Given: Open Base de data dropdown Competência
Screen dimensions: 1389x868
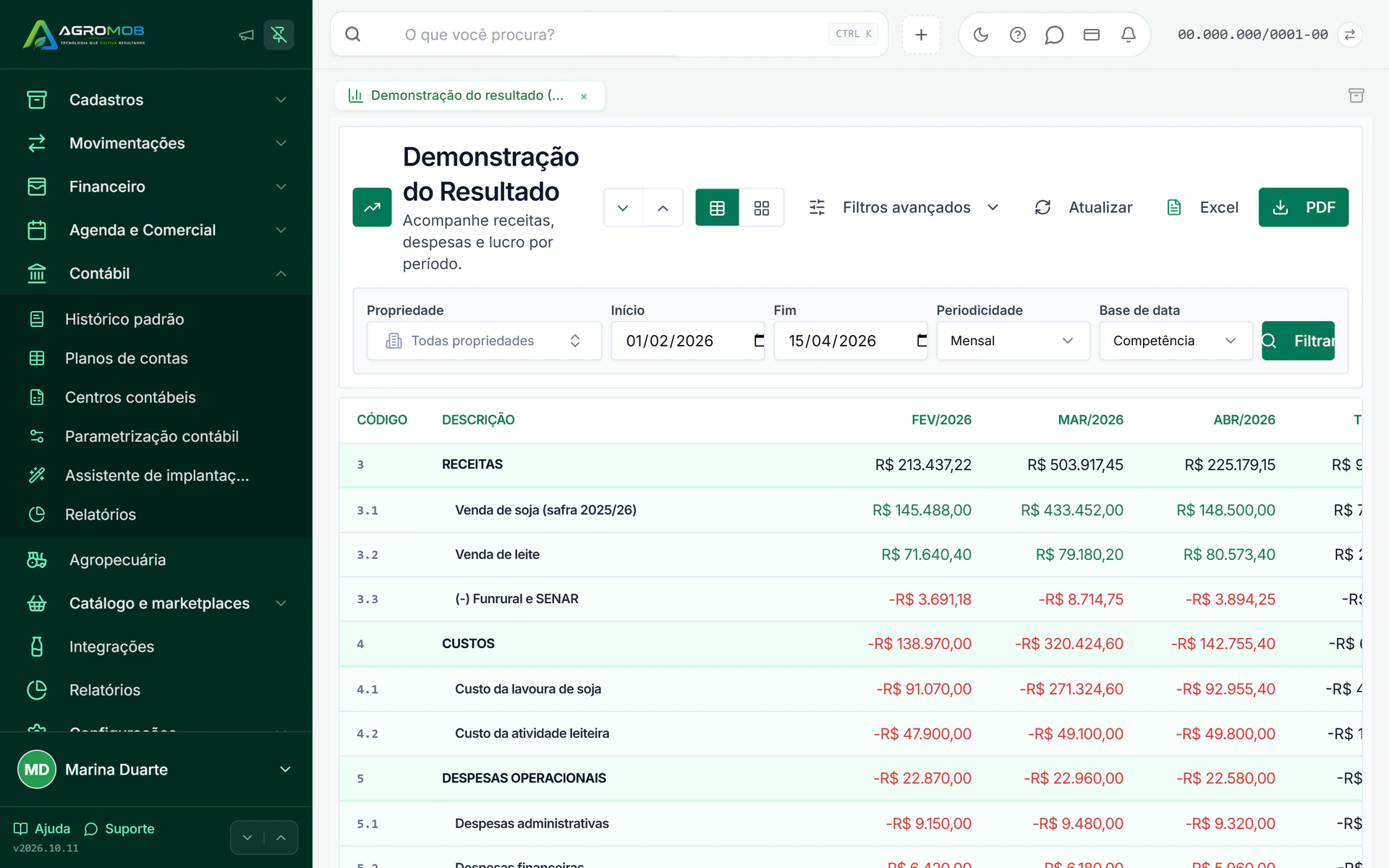Looking at the screenshot, I should pos(1176,341).
